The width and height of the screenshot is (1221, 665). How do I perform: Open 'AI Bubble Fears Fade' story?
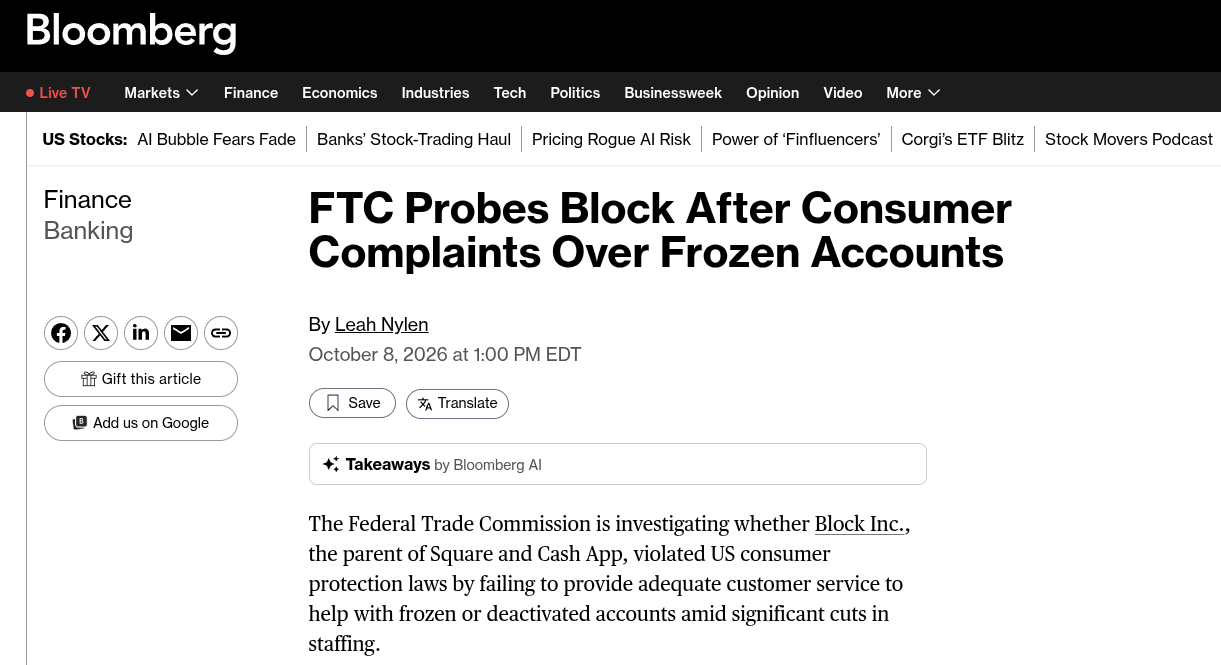pyautogui.click(x=216, y=139)
